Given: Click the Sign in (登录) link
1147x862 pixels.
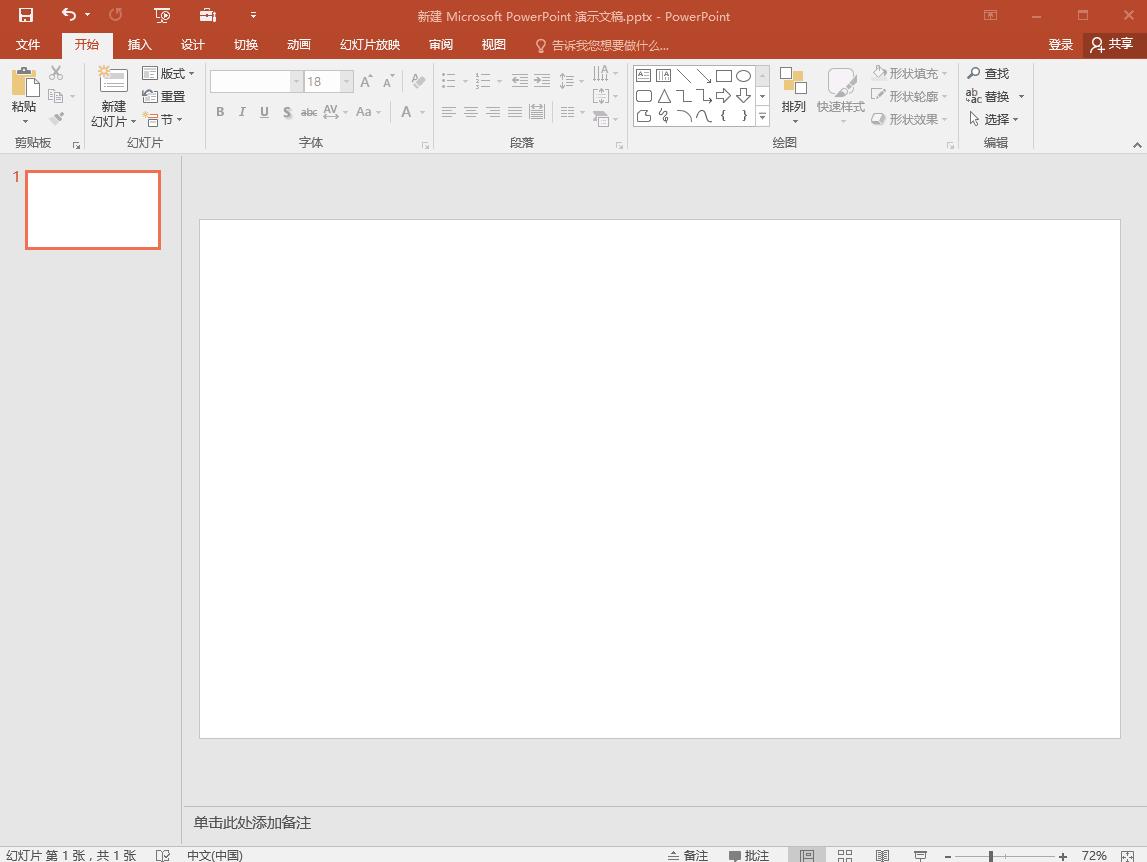Looking at the screenshot, I should pyautogui.click(x=1060, y=45).
